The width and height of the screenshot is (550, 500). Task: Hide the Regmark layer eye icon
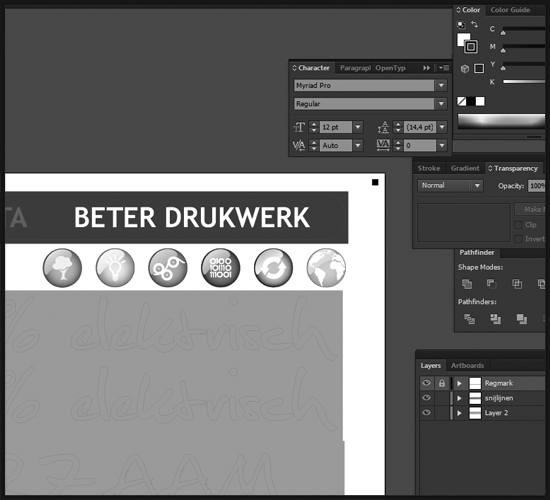(426, 383)
